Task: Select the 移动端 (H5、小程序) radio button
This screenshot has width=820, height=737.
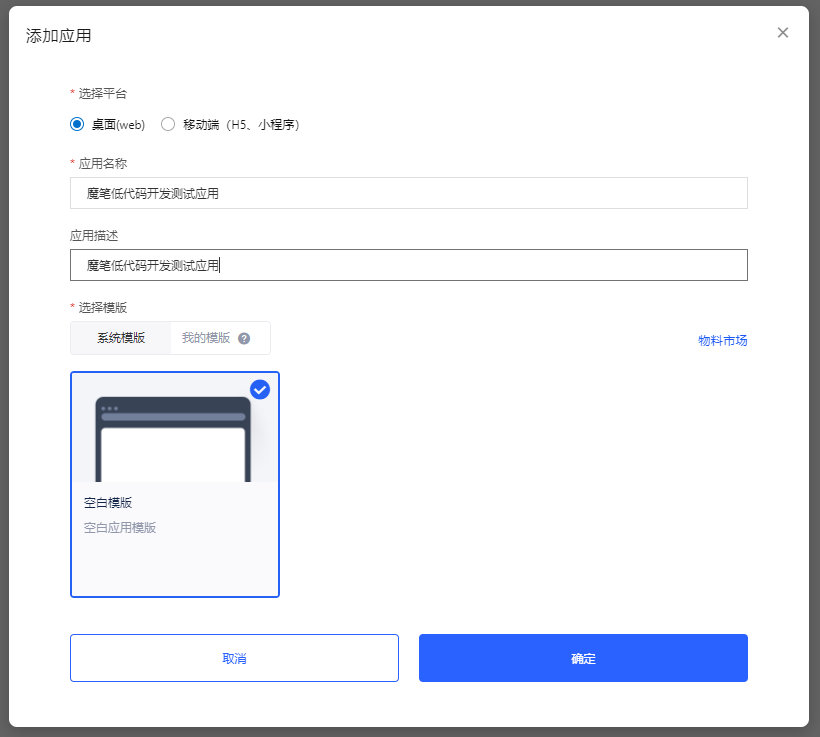Action: [168, 124]
